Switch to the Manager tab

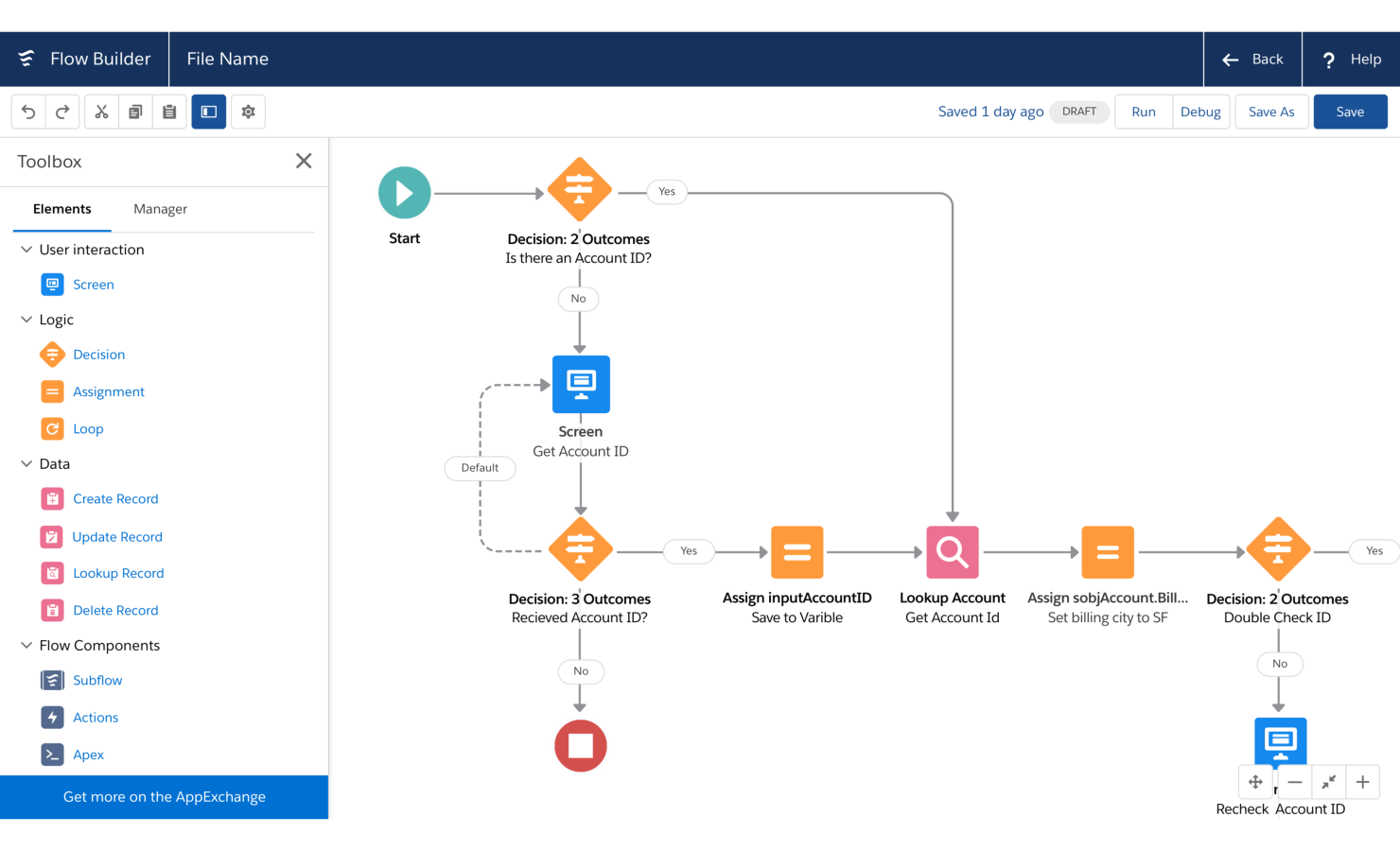pos(160,209)
